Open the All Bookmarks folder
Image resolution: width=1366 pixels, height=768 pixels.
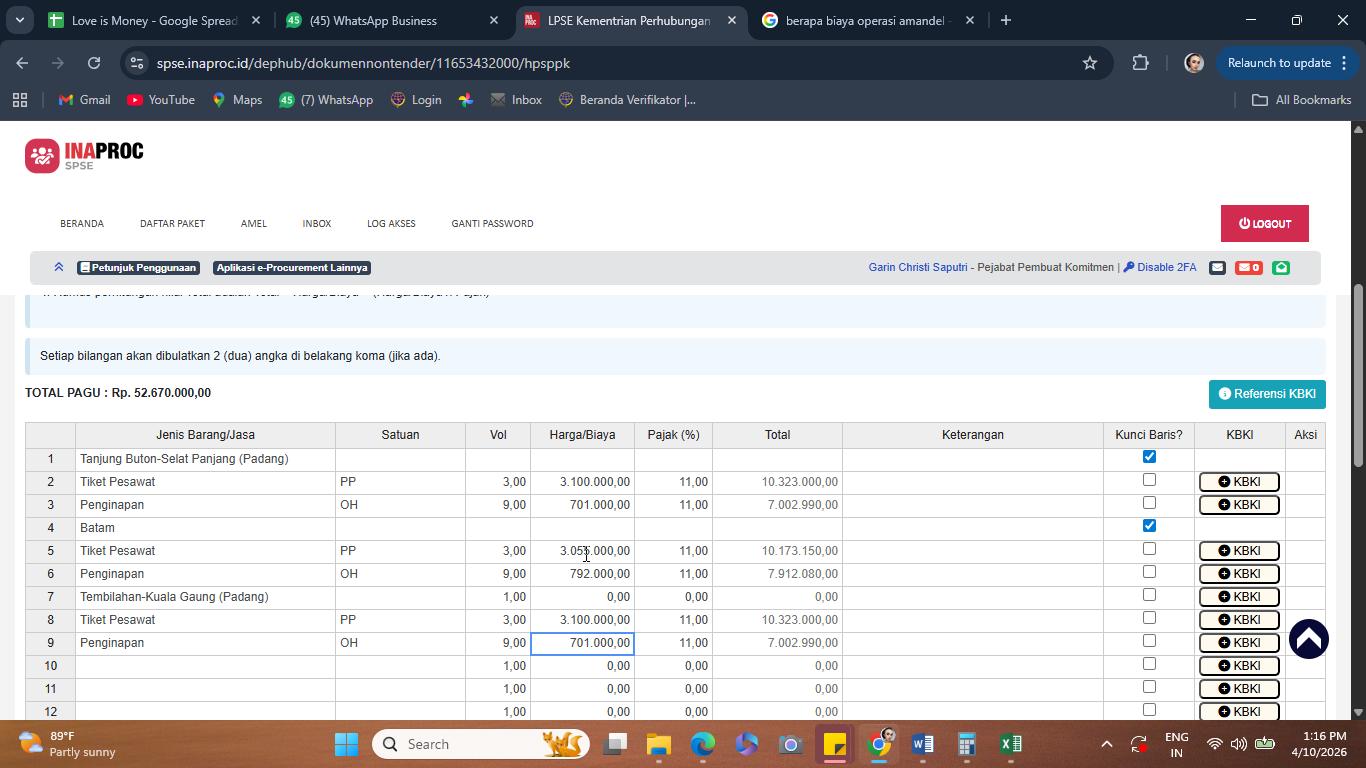pyautogui.click(x=1301, y=100)
